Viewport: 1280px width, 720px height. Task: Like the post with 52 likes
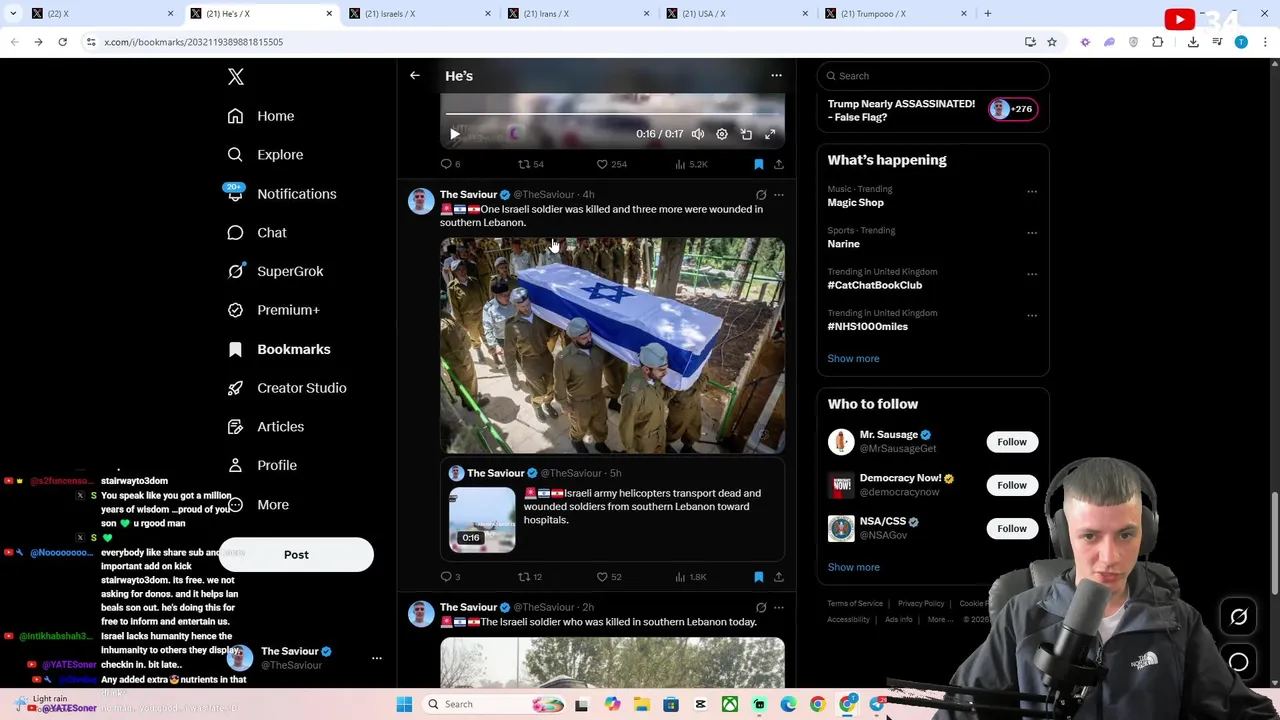pyautogui.click(x=608, y=577)
